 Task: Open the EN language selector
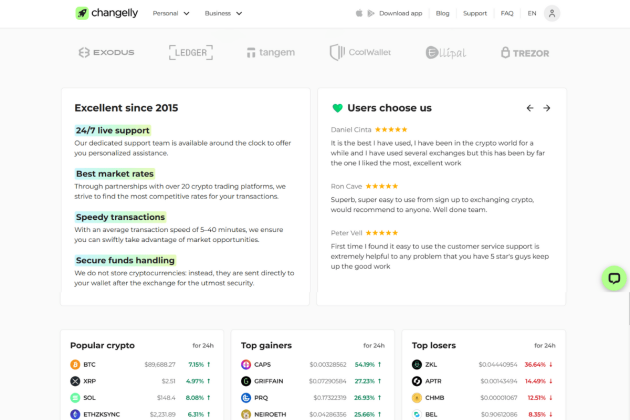pos(532,13)
